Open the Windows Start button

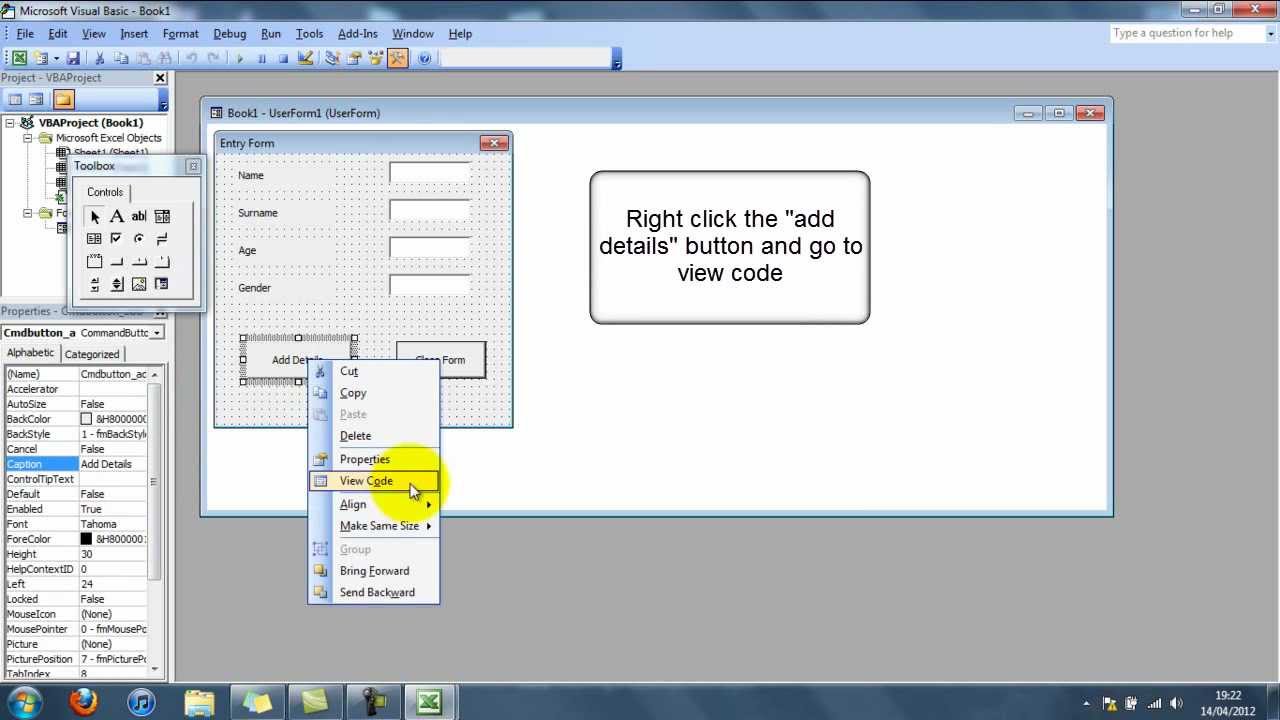pyautogui.click(x=24, y=702)
